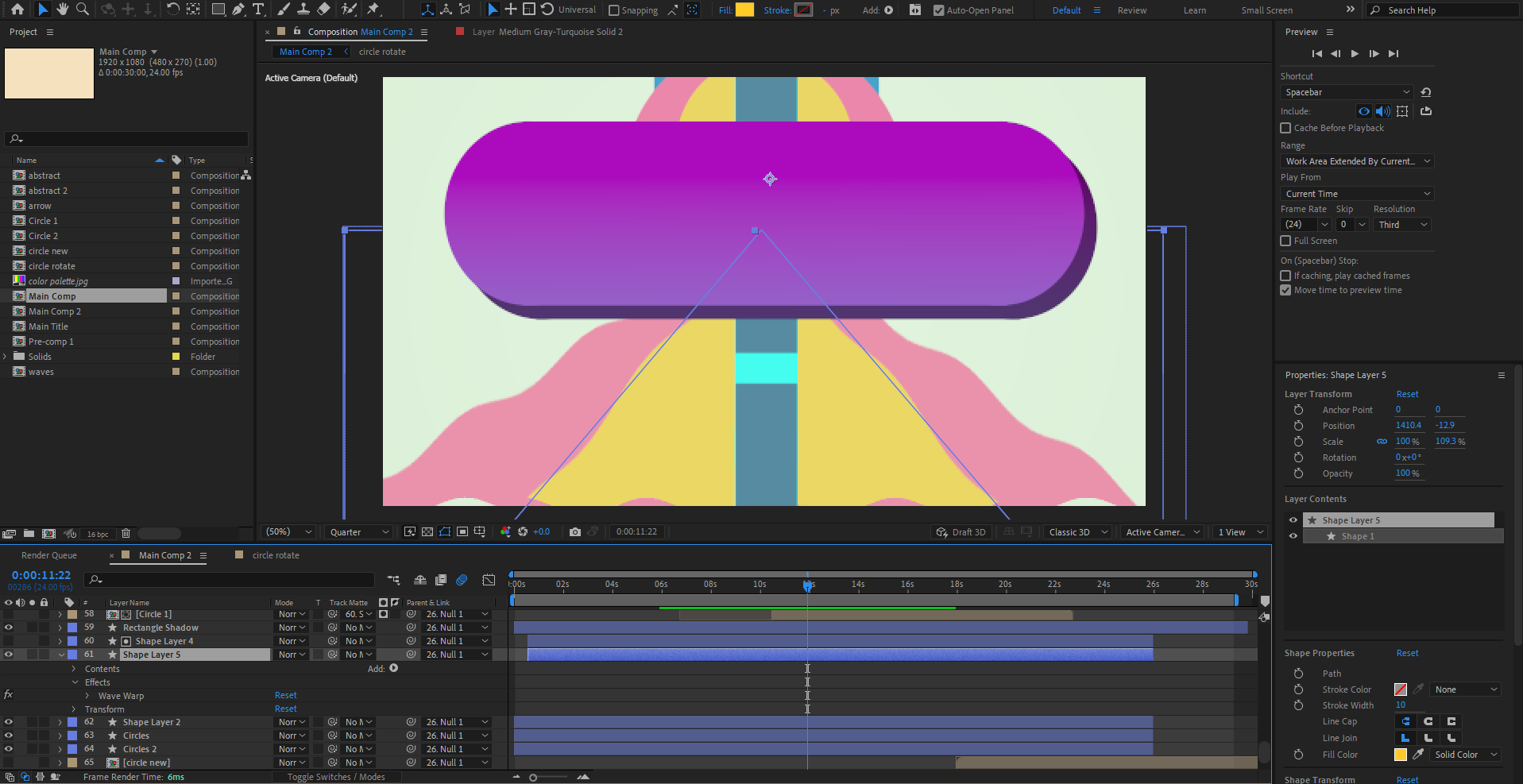1523x784 pixels.
Task: Switch to circle rotate timeline tab
Action: (275, 555)
